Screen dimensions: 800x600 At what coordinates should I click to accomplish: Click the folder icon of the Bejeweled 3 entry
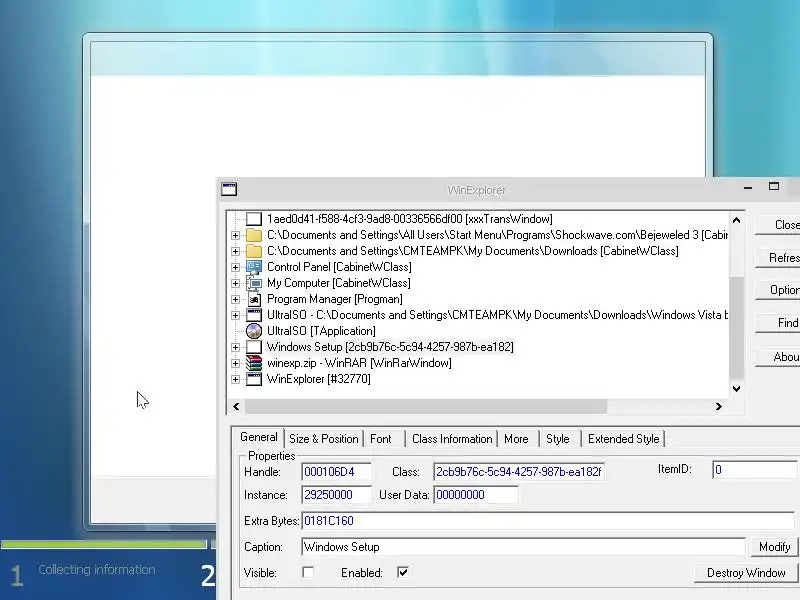coord(254,235)
